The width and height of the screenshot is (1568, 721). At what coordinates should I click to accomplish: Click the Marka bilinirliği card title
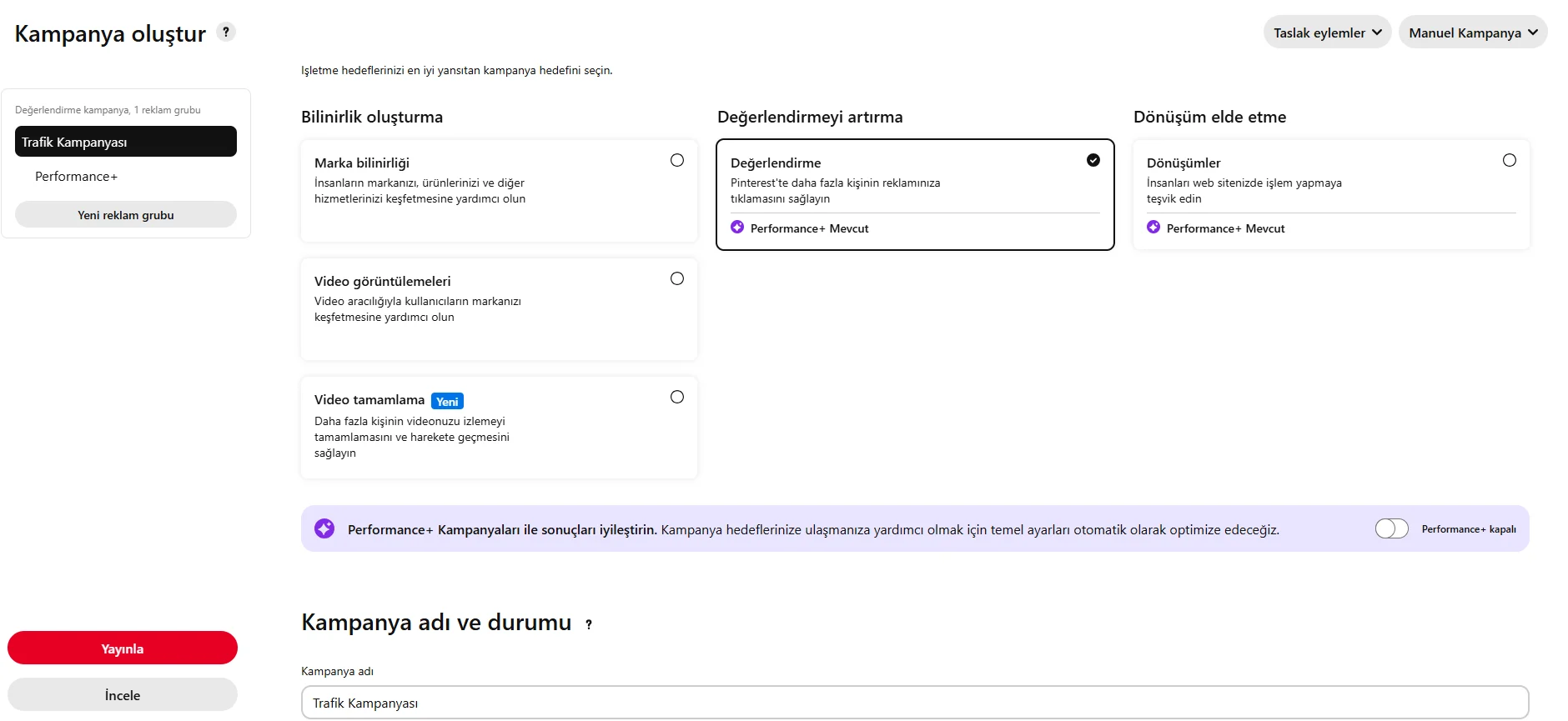pos(362,163)
